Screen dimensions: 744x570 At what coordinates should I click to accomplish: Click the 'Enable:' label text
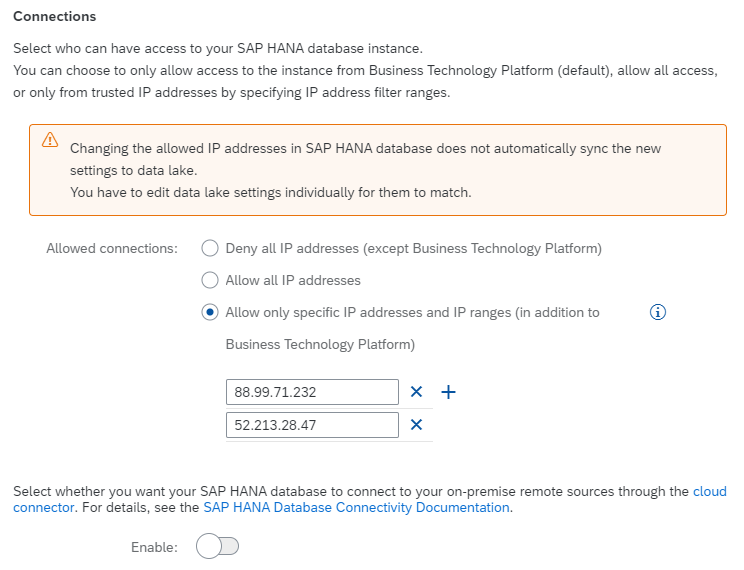coord(154,547)
